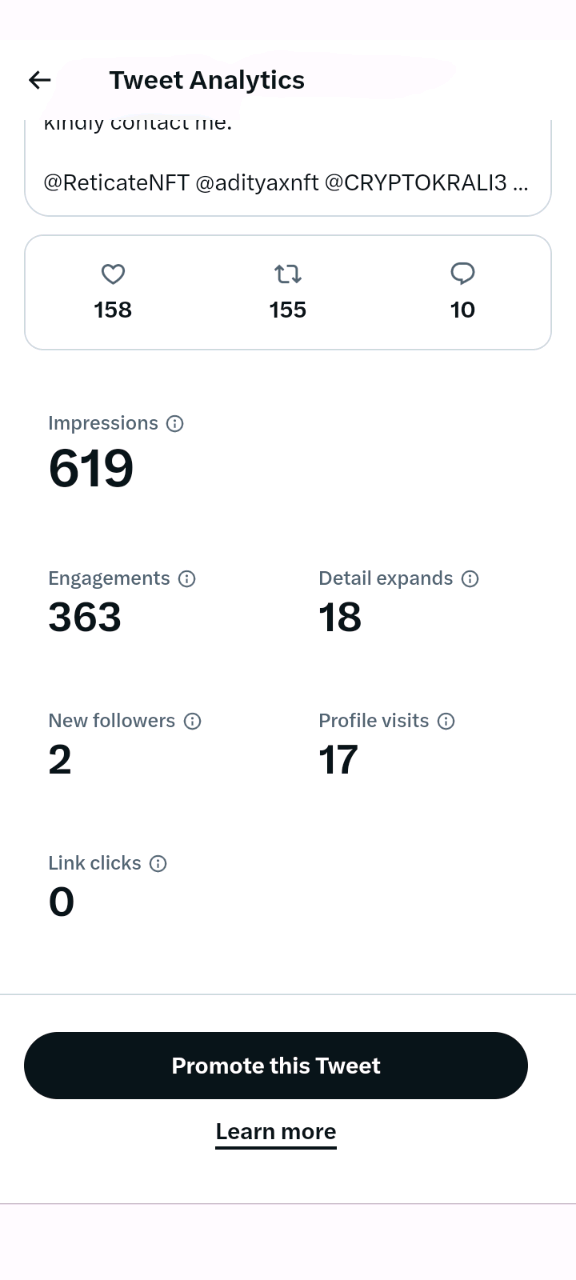Tap the back arrow icon
Image resolution: width=576 pixels, height=1280 pixels.
39,80
